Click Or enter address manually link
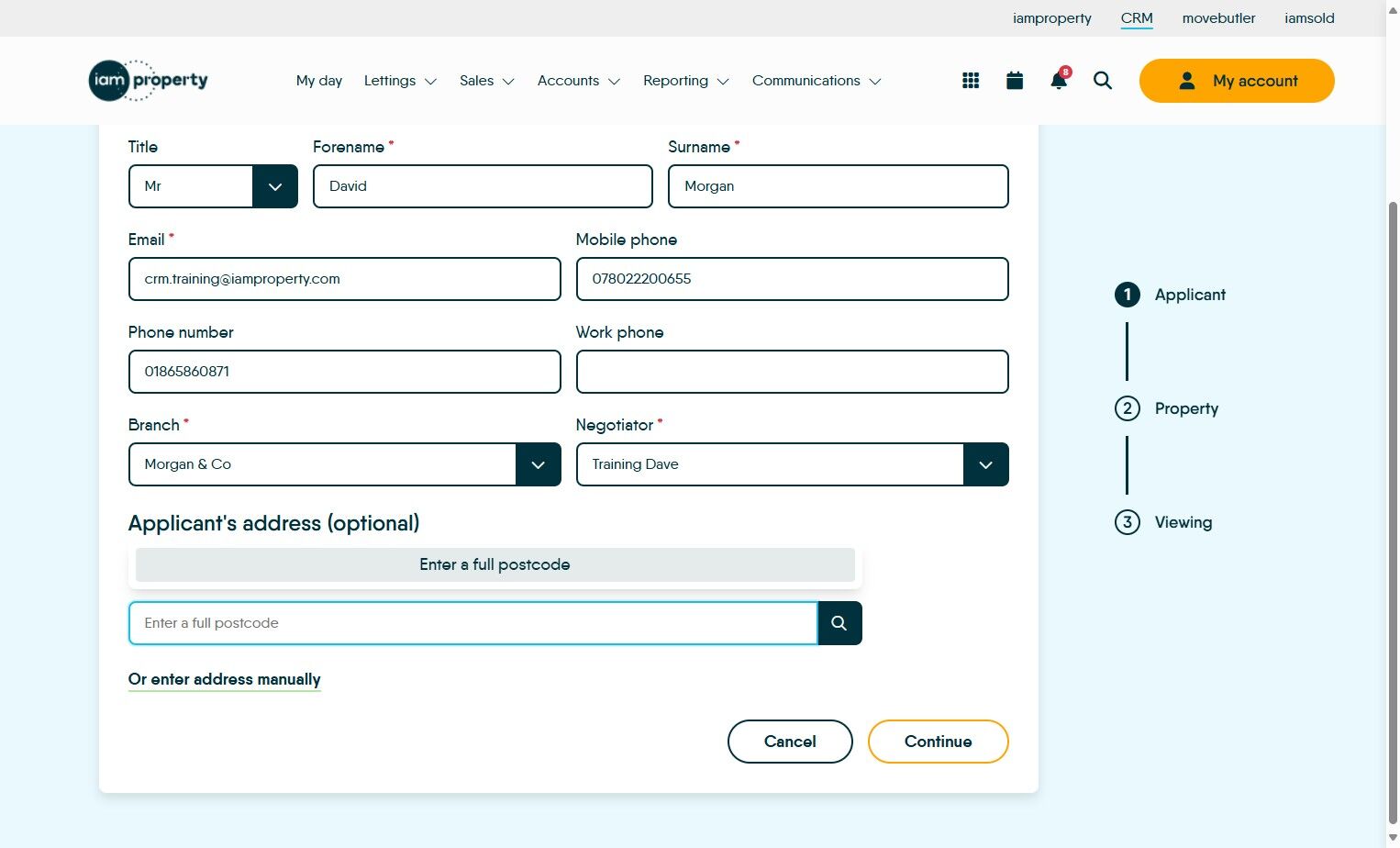This screenshot has width=1400, height=848. [x=225, y=679]
